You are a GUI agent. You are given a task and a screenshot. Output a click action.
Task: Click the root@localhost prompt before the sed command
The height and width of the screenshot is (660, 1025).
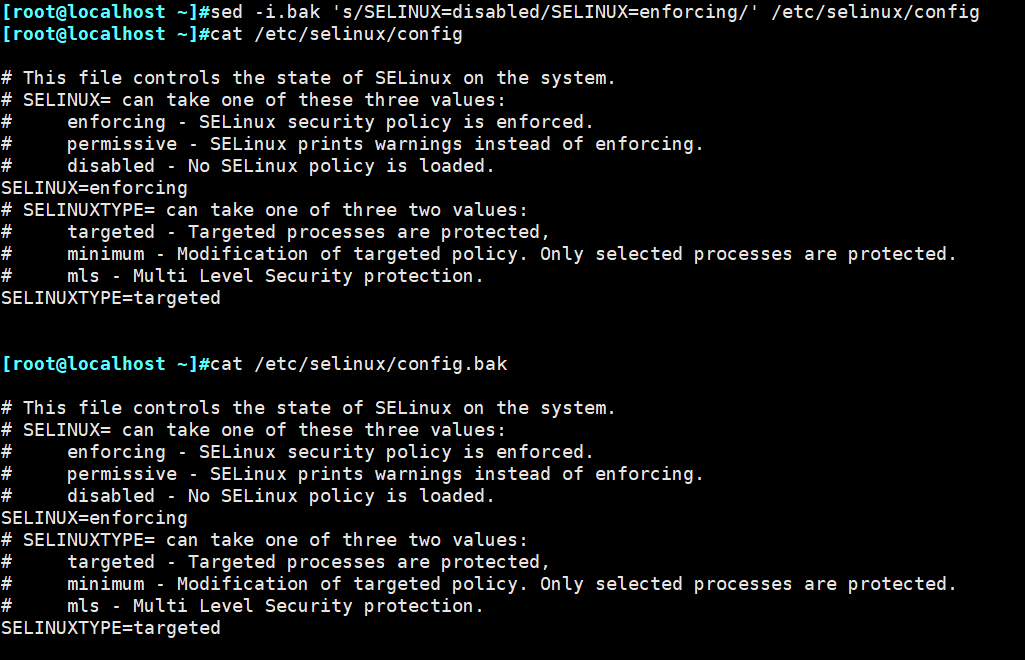coord(100,12)
